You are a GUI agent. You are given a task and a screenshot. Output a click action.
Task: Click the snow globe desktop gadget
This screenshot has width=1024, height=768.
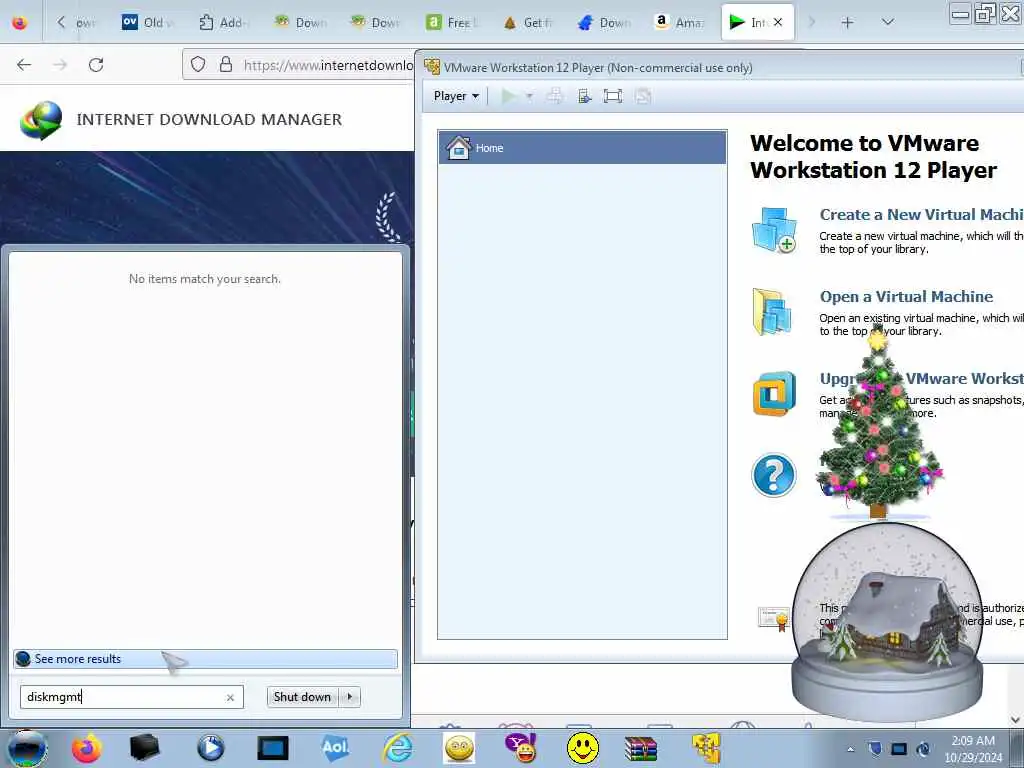point(887,620)
